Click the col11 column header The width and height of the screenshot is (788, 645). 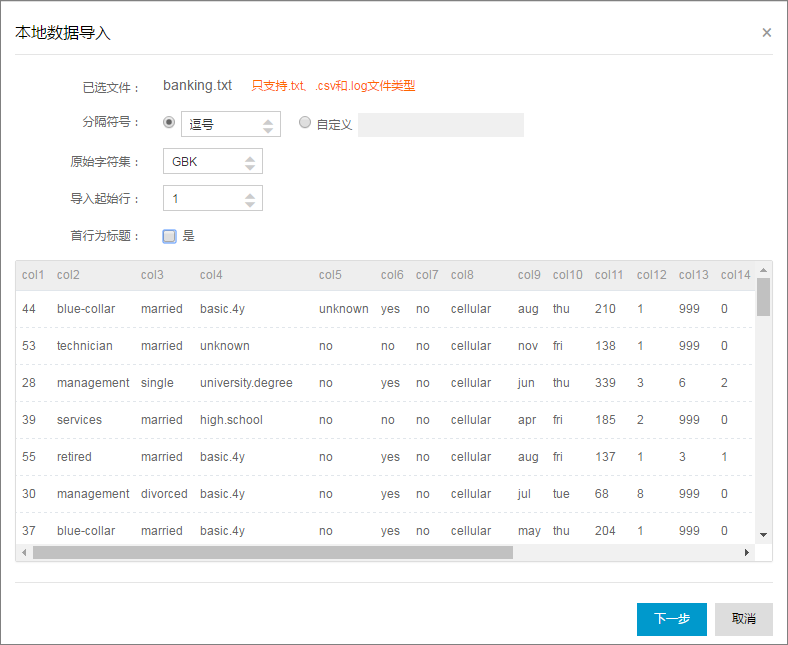point(609,275)
